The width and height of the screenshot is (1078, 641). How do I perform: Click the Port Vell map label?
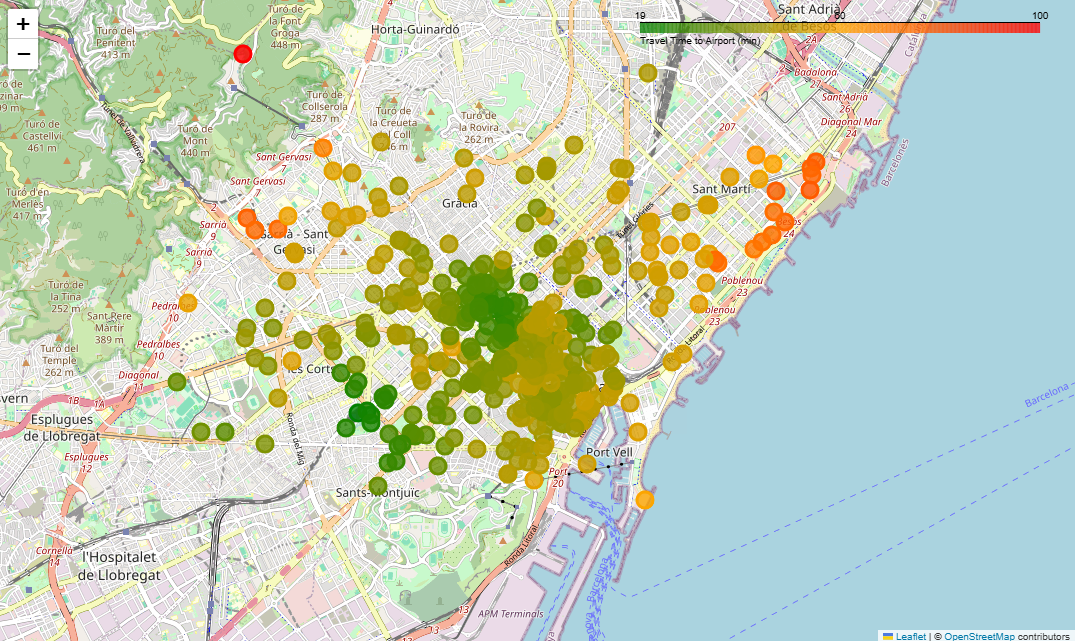[609, 452]
